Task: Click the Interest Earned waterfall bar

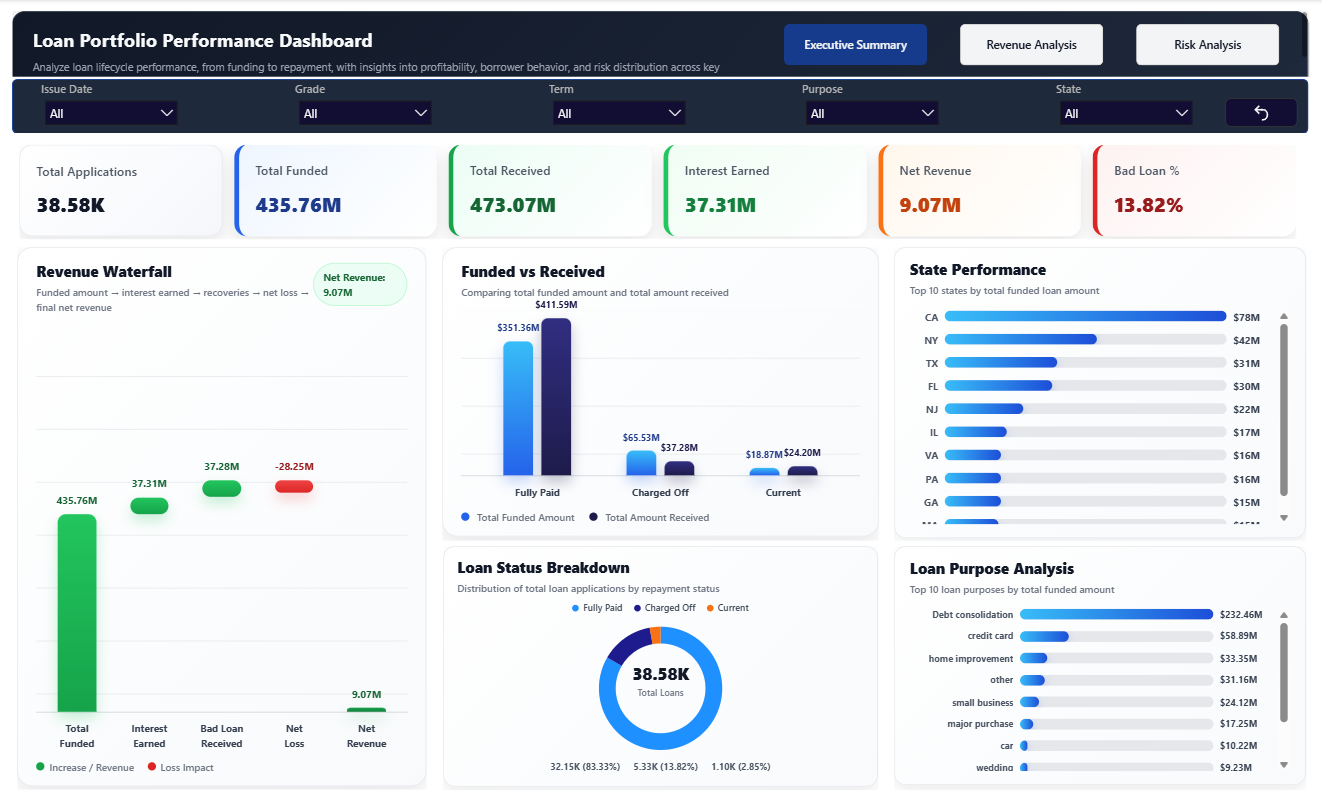Action: (x=149, y=506)
